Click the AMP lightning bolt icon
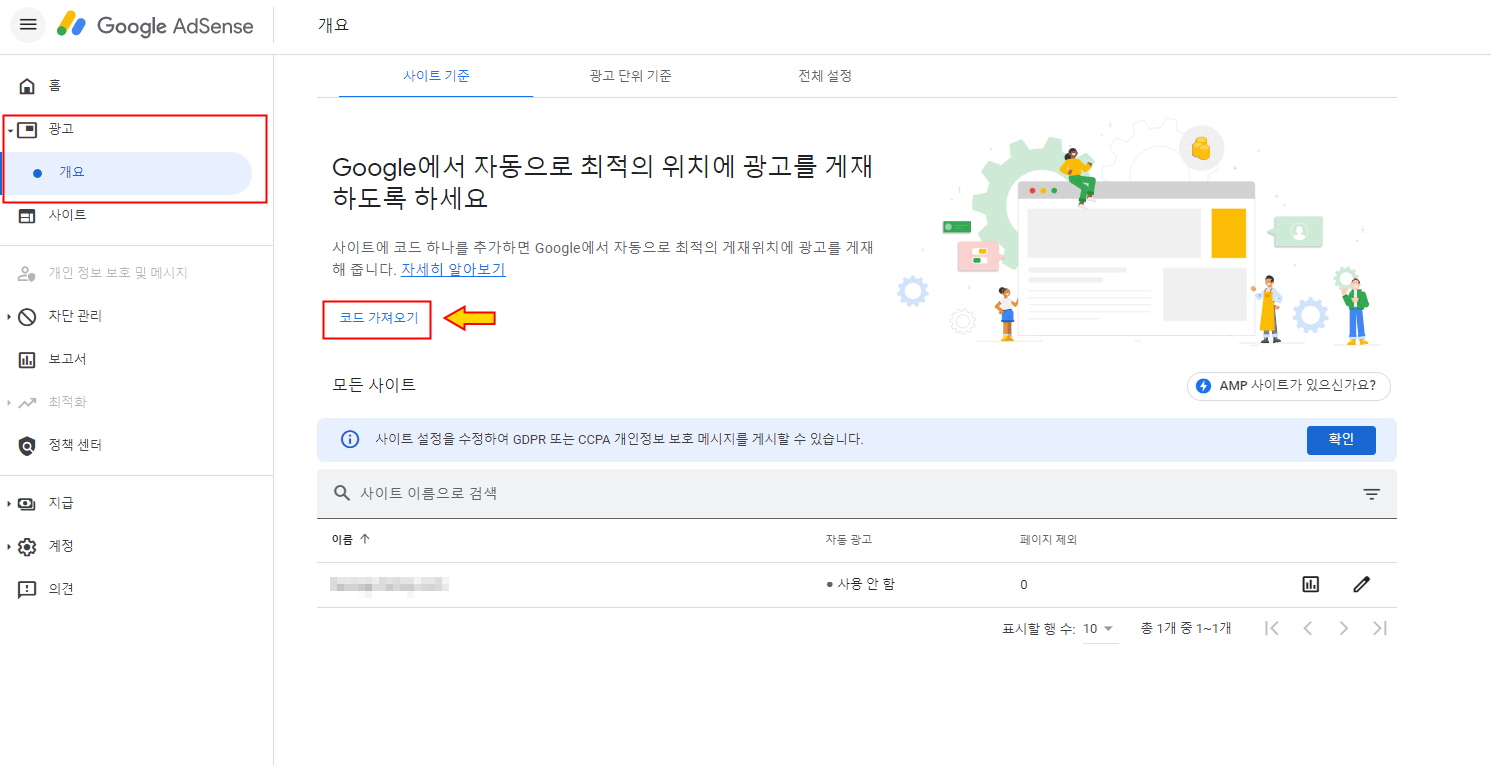This screenshot has height=765, width=1491. click(x=1204, y=386)
